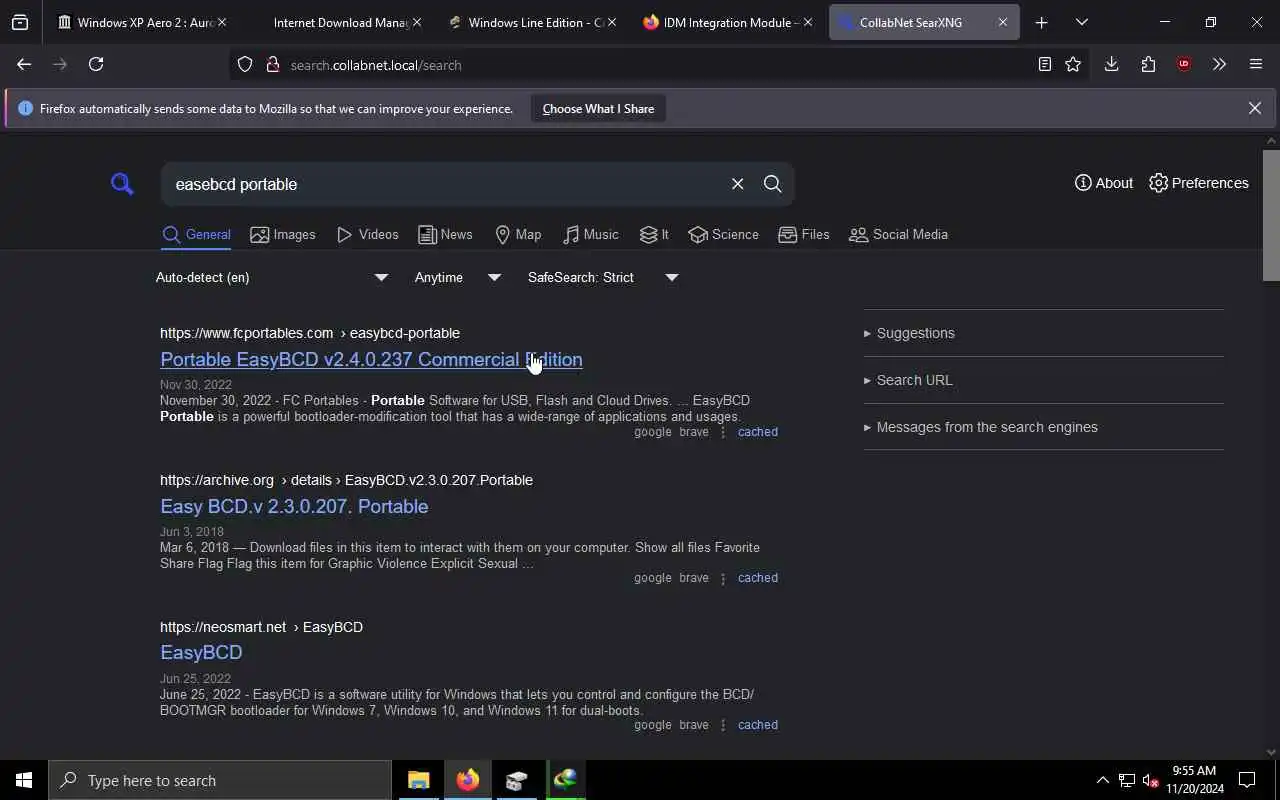Viewport: 1280px width, 800px height.
Task: Close the CollabNet SearXNG tab
Action: click(x=1003, y=22)
